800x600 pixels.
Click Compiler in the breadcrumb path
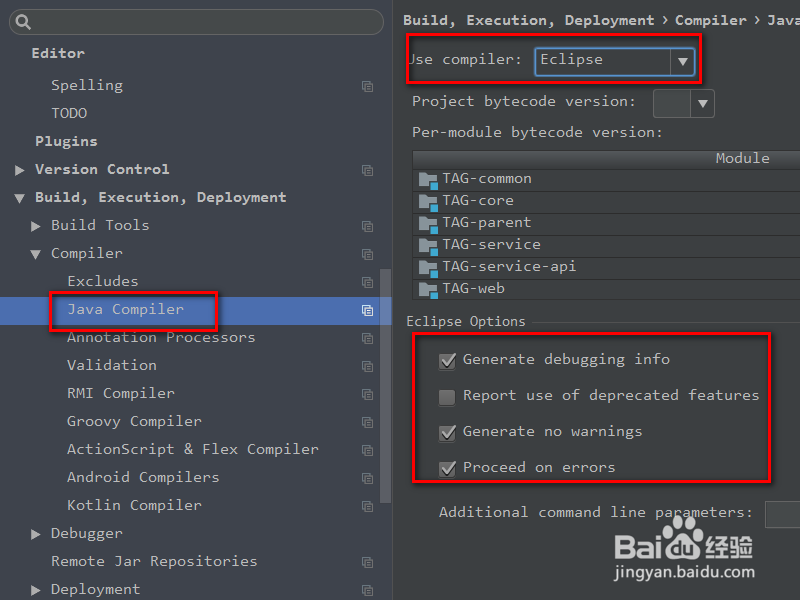pos(710,19)
